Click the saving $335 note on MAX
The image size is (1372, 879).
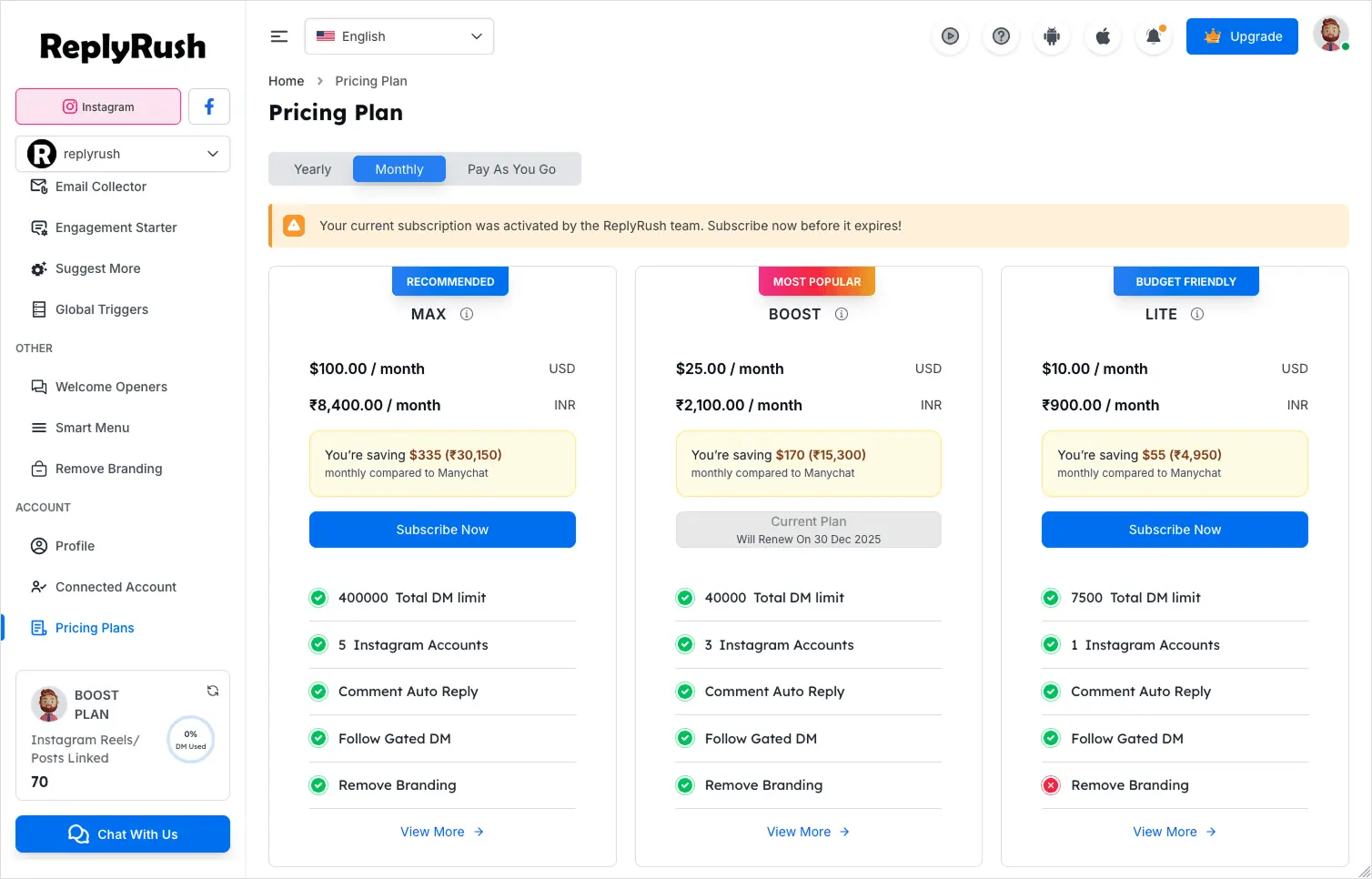click(x=442, y=464)
